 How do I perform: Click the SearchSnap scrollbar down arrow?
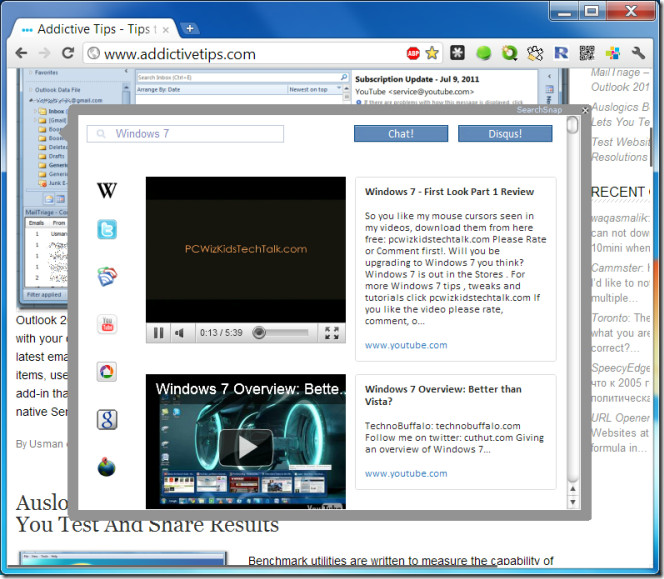(573, 502)
